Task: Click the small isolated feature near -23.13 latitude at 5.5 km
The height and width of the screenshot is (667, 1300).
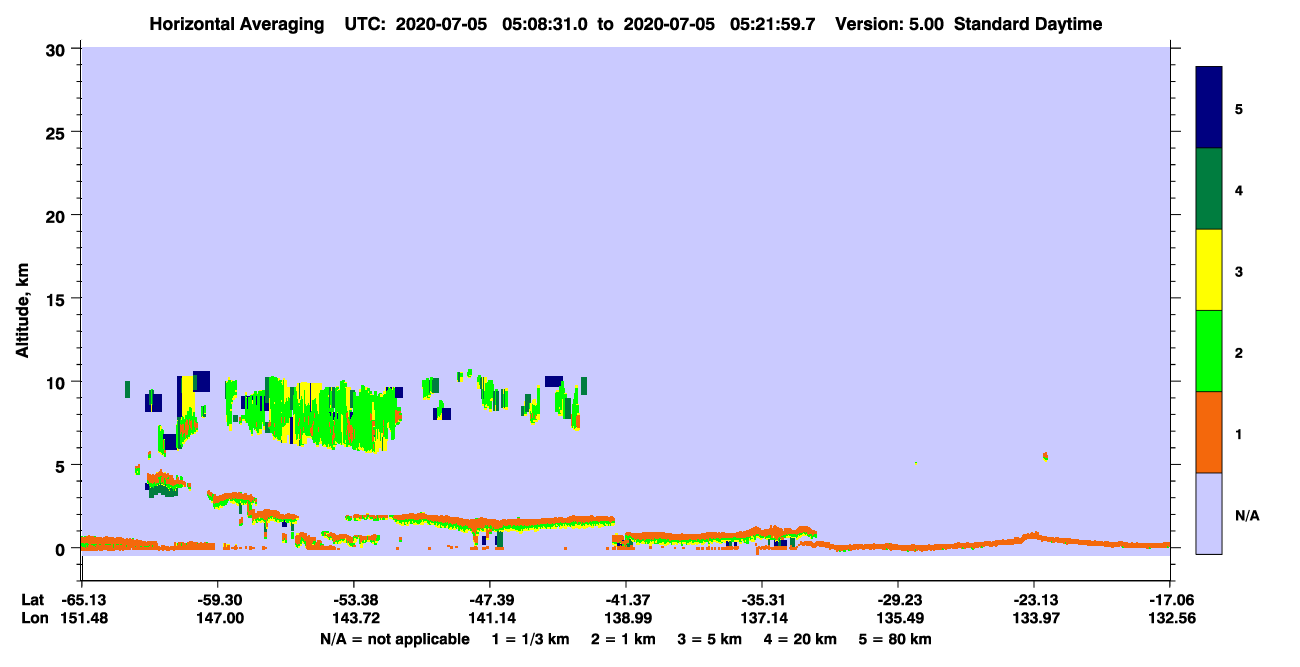Action: 1045,456
